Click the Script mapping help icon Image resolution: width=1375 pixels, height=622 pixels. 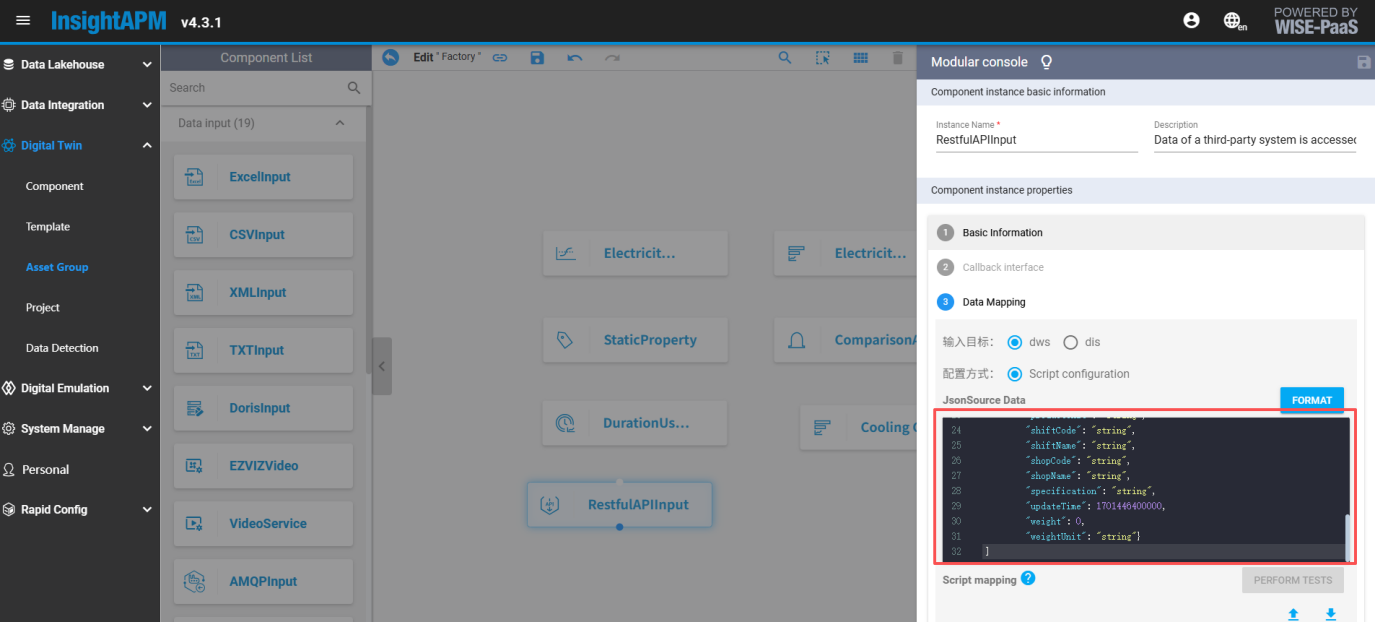coord(1028,578)
